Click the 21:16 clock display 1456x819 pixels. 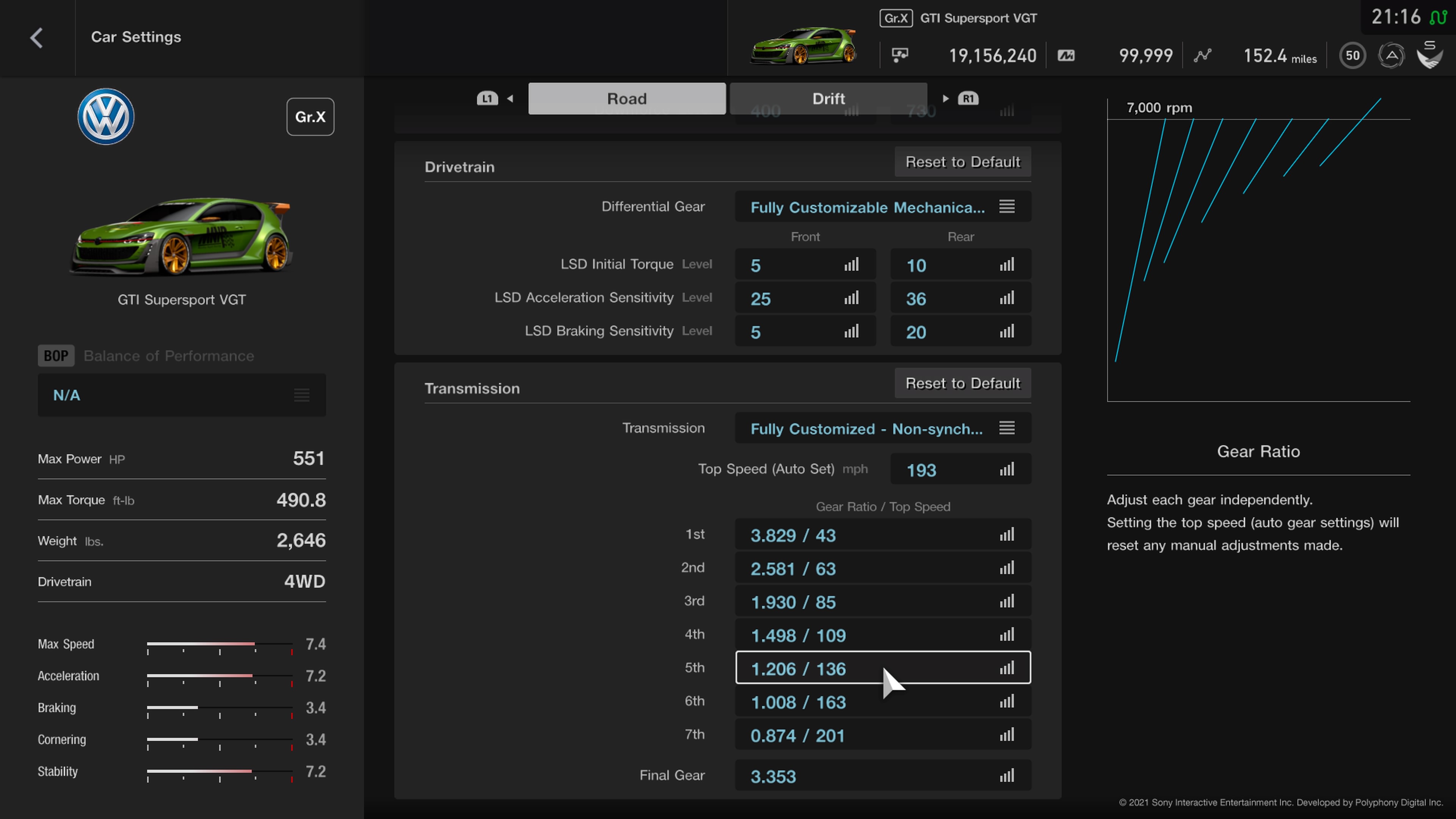pos(1395,17)
